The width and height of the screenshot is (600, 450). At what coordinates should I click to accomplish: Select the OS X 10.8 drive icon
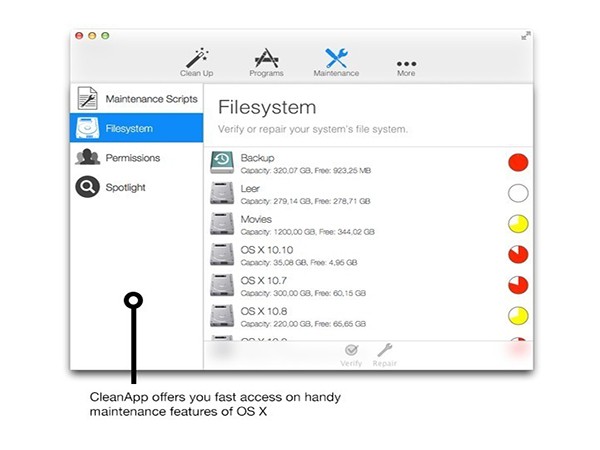click(x=222, y=315)
